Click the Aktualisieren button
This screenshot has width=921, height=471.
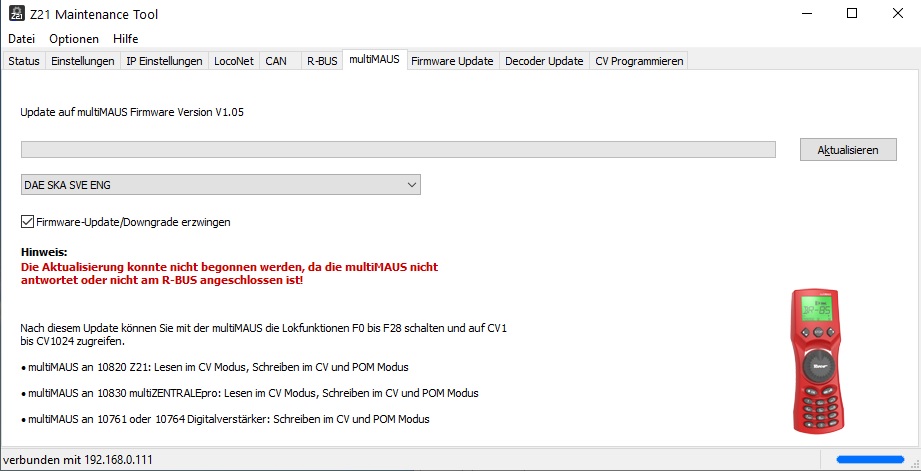click(x=848, y=150)
